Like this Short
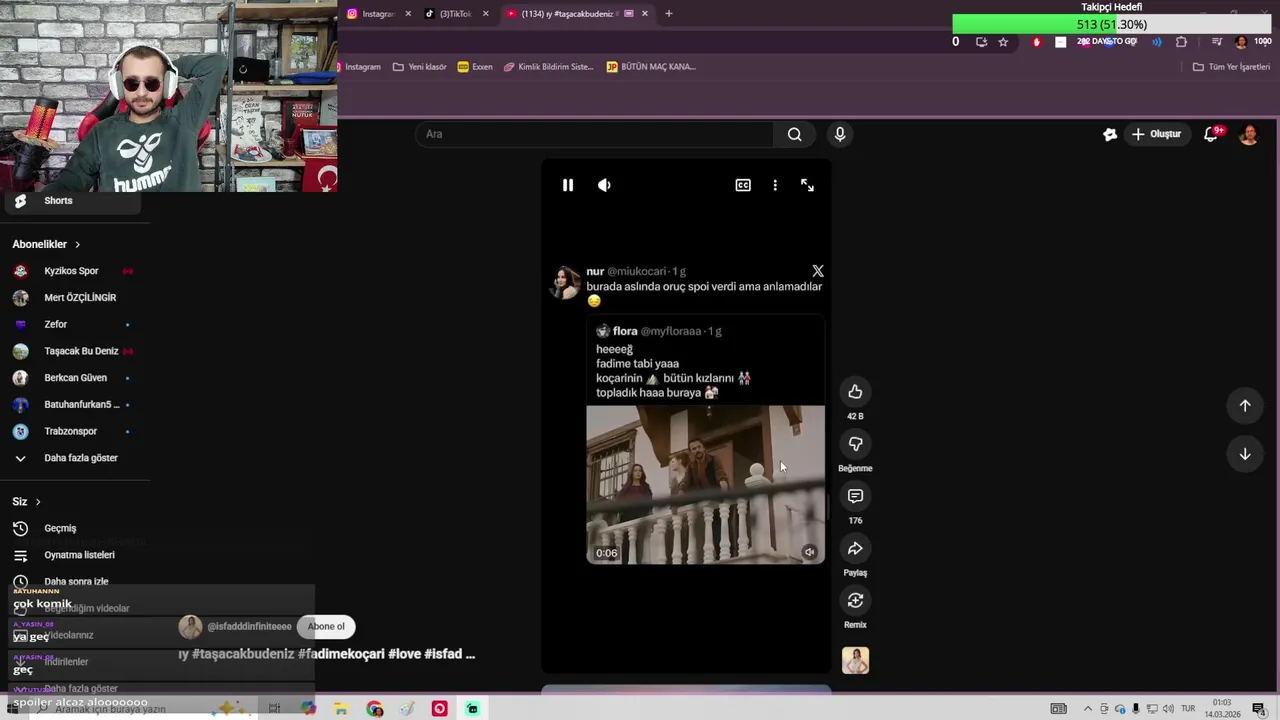 [855, 392]
